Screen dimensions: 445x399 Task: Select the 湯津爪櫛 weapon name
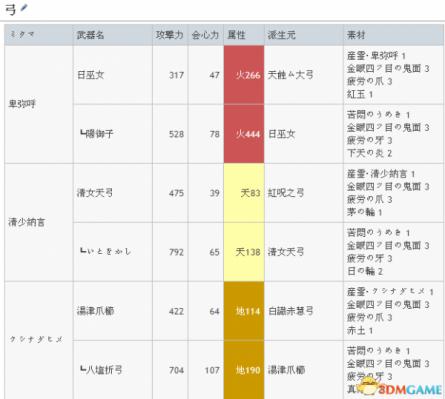click(x=96, y=311)
